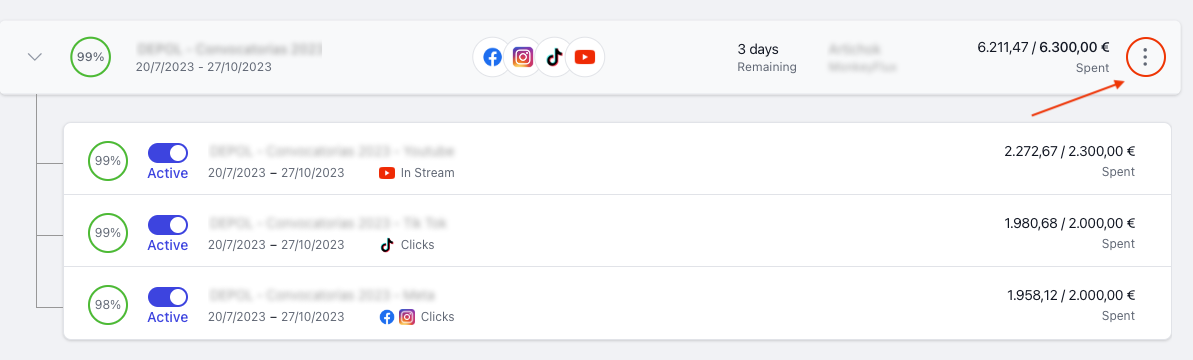Toggle off the Meta campaign Active switch
1193x360 pixels.
point(167,296)
